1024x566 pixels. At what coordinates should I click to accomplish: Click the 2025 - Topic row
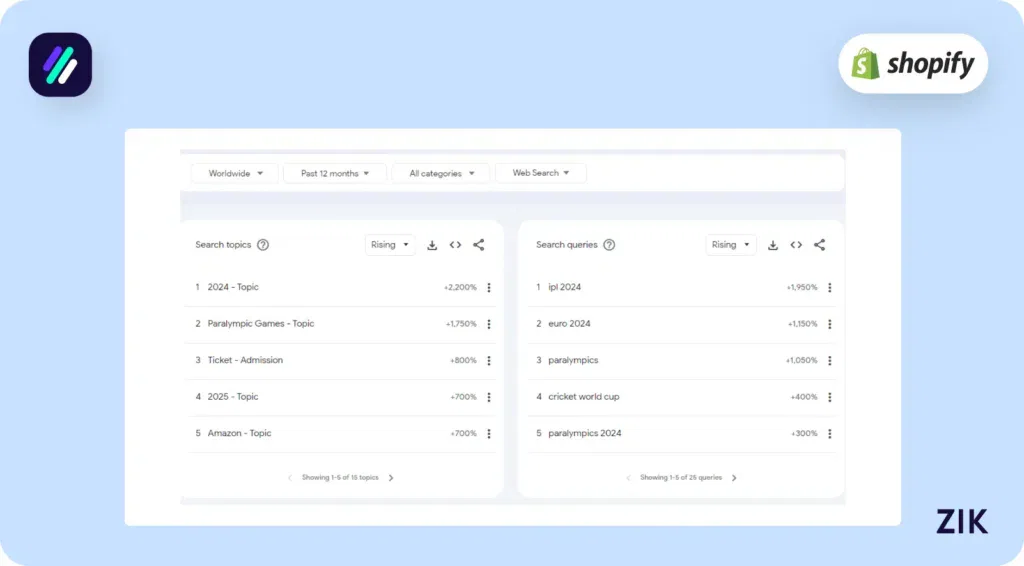(x=341, y=397)
